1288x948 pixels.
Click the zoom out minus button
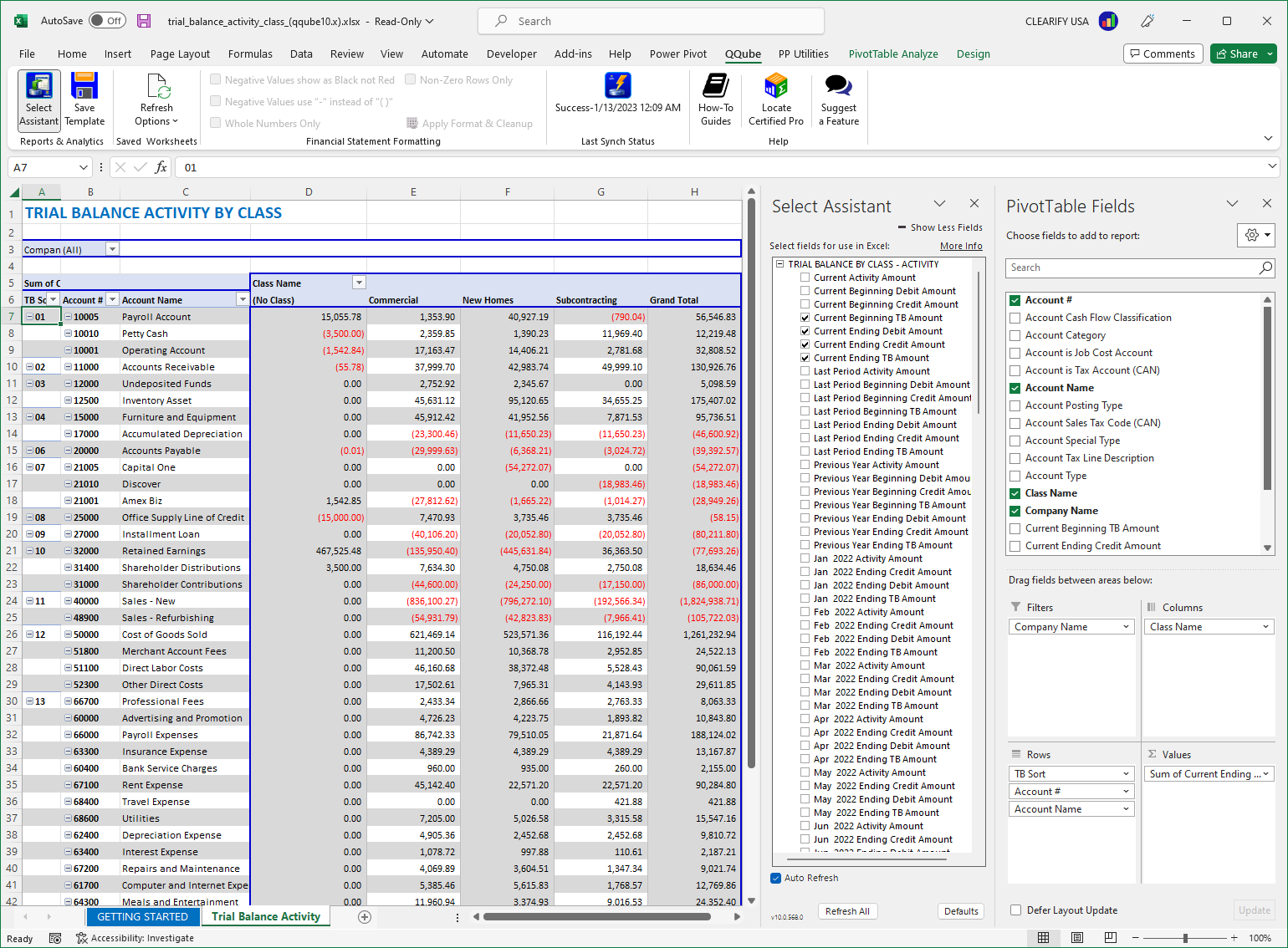point(1136,938)
